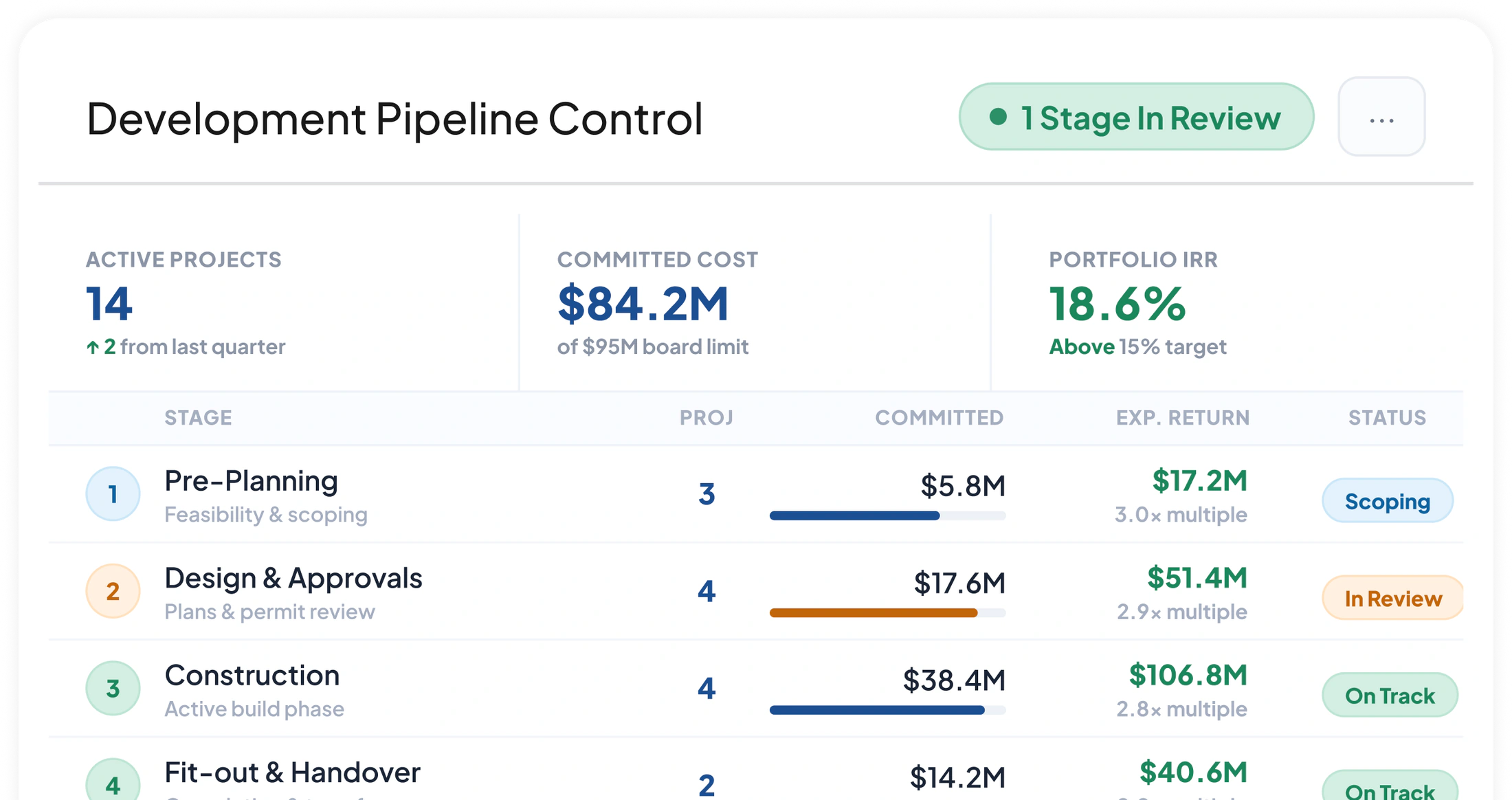Sort by the COMMITTED column header

(x=939, y=417)
